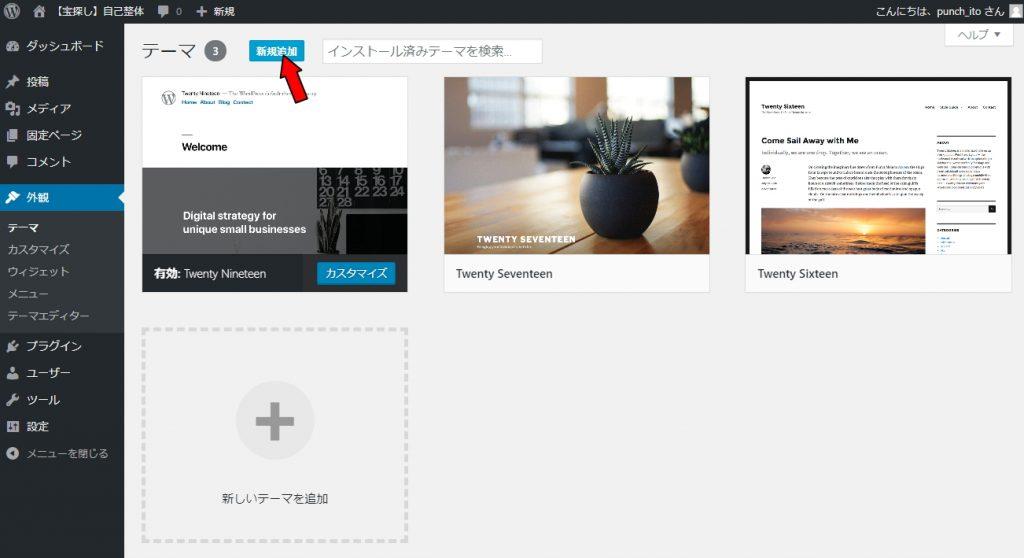Select the テーマ submenu item
The image size is (1024, 558).
(23, 227)
